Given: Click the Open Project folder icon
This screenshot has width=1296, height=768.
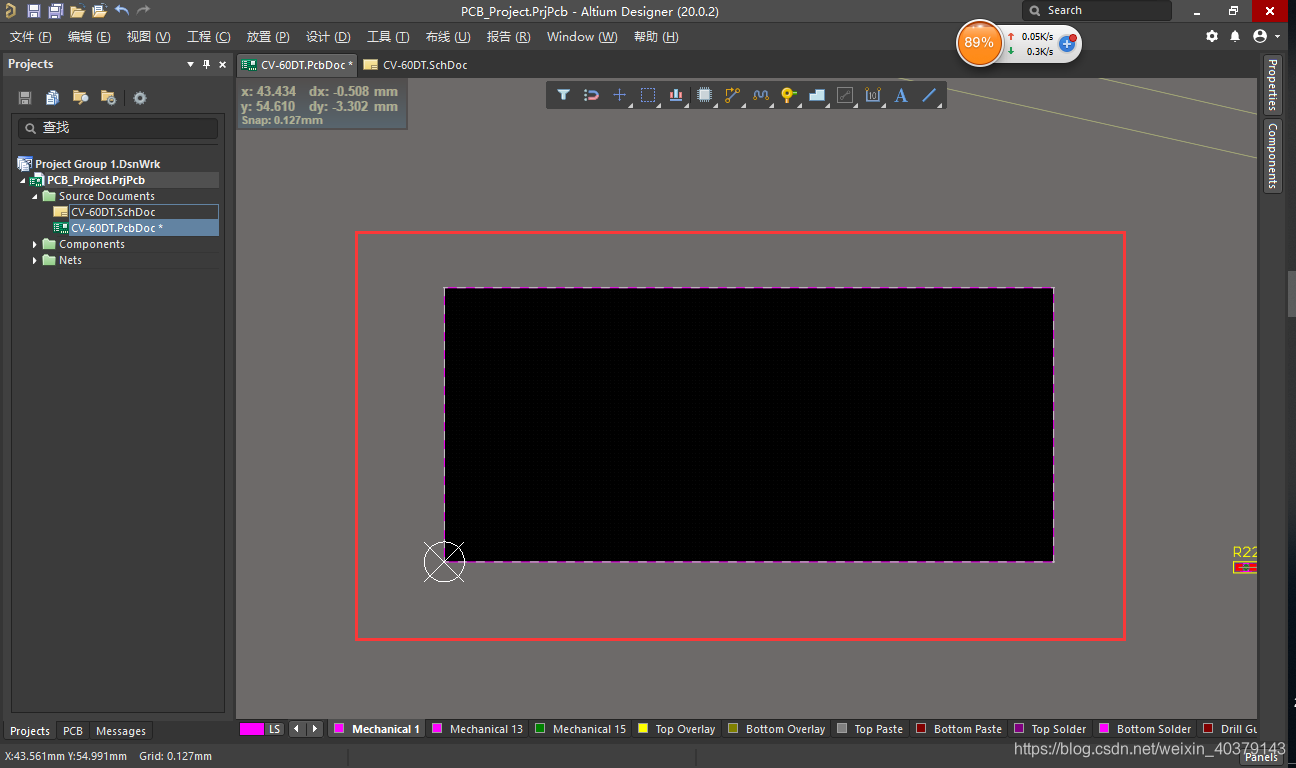Looking at the screenshot, I should tap(99, 11).
